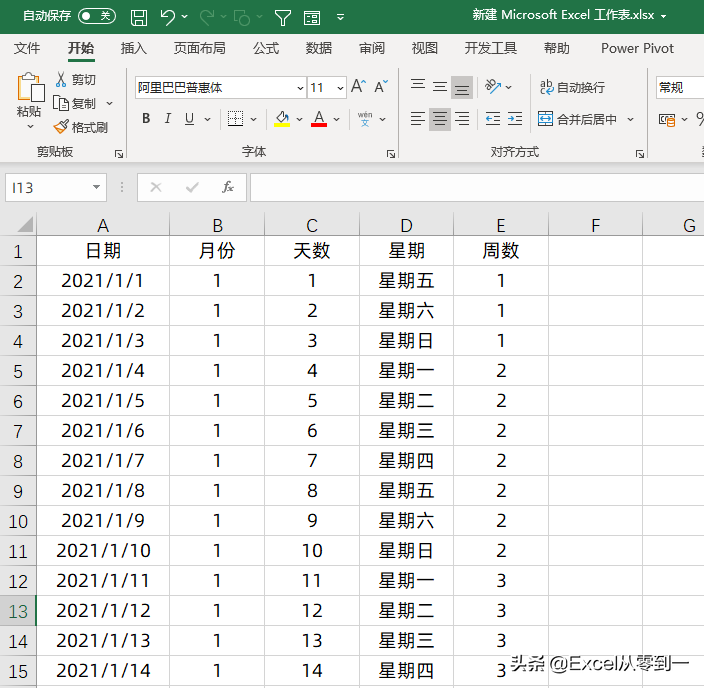Click the number format box 常规
The image size is (704, 688).
click(680, 88)
